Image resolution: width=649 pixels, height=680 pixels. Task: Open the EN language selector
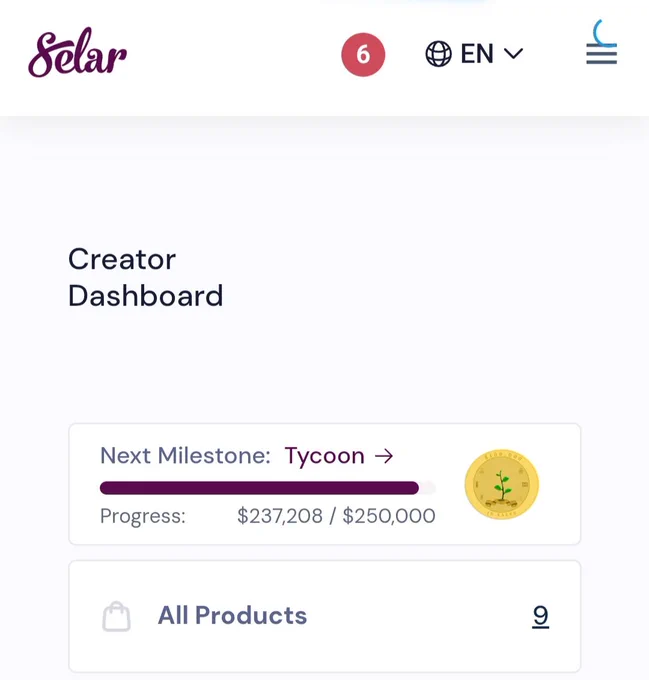click(x=474, y=54)
